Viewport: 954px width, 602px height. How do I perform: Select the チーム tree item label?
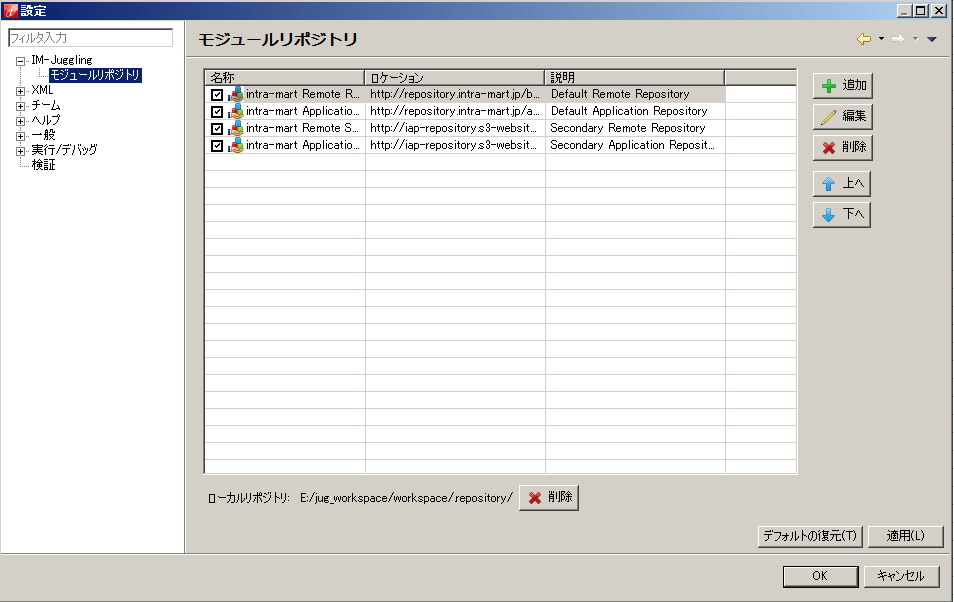(x=46, y=105)
